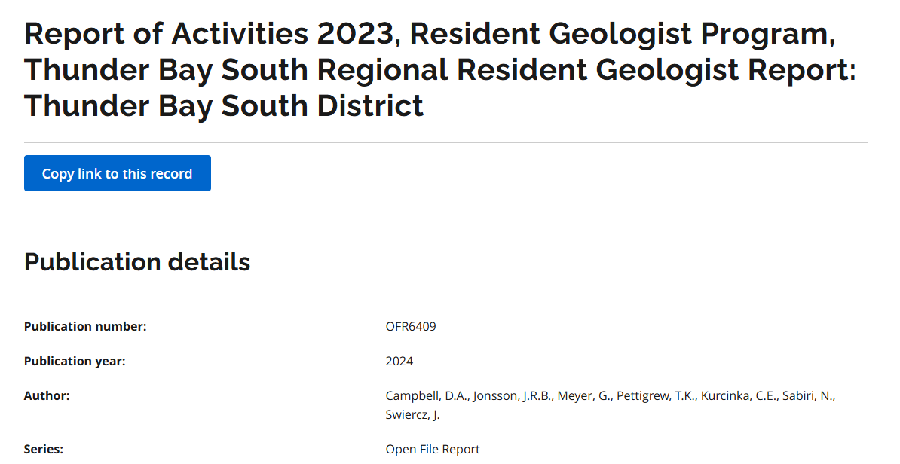Click the Publication year label
This screenshot has width=900, height=464.
pyautogui.click(x=75, y=361)
